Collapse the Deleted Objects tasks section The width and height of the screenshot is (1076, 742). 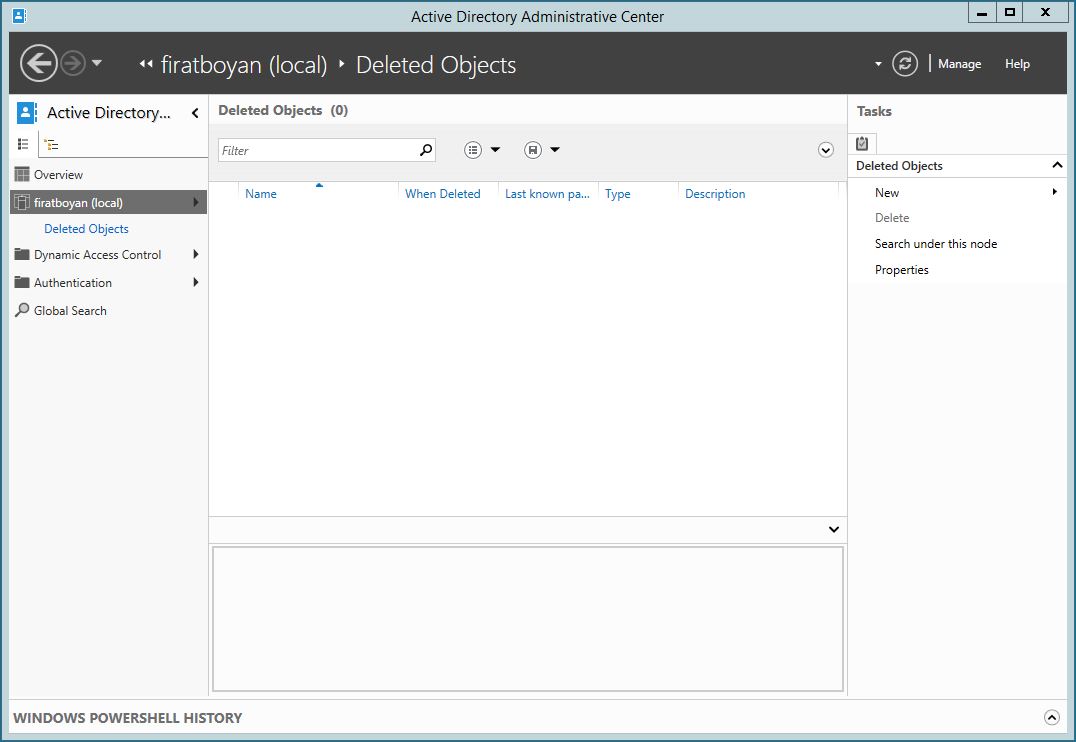[1057, 165]
